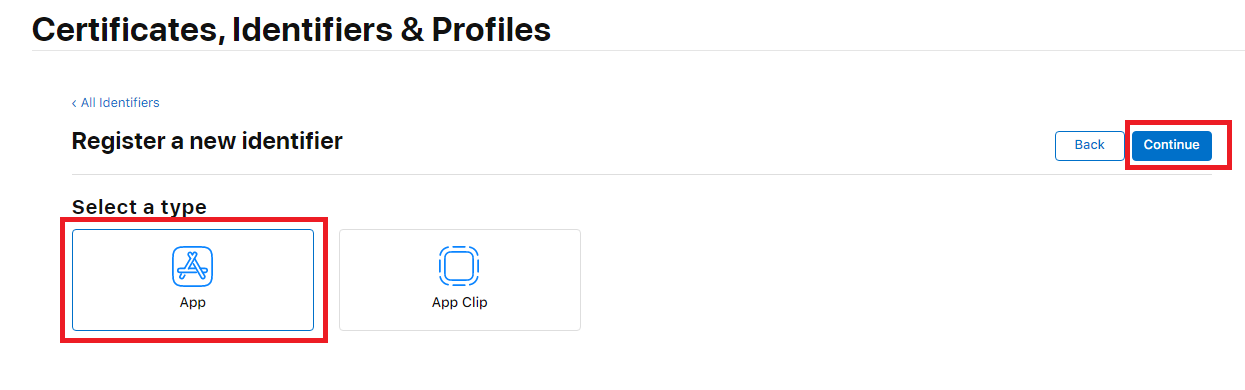Click the "Select a type" section heading
Viewport: 1245px width, 390px height.
[x=139, y=207]
